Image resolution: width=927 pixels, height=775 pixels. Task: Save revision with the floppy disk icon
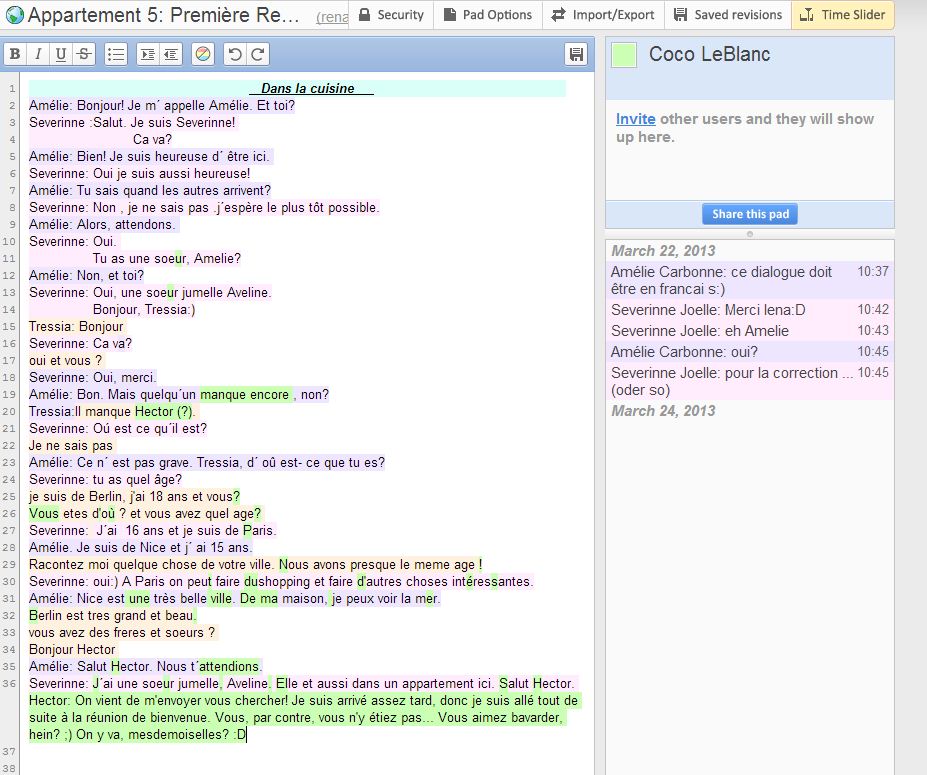[576, 55]
